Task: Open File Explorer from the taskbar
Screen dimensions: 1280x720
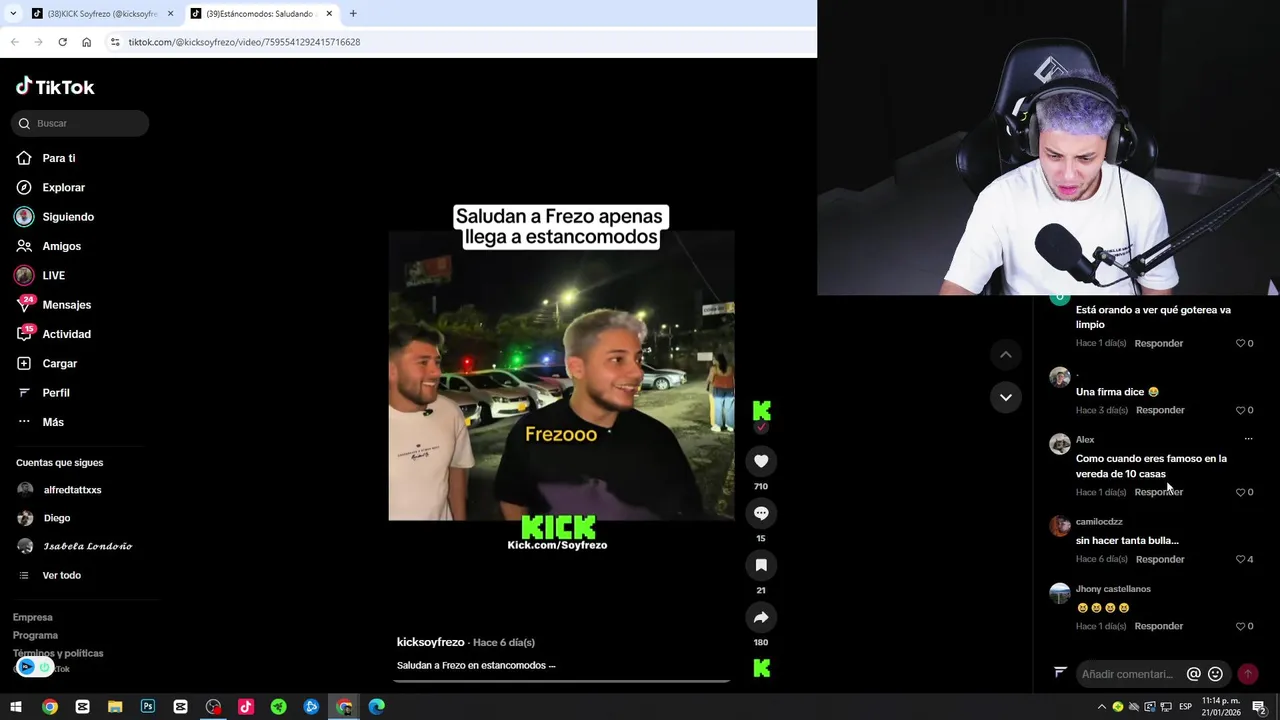Action: click(x=115, y=707)
